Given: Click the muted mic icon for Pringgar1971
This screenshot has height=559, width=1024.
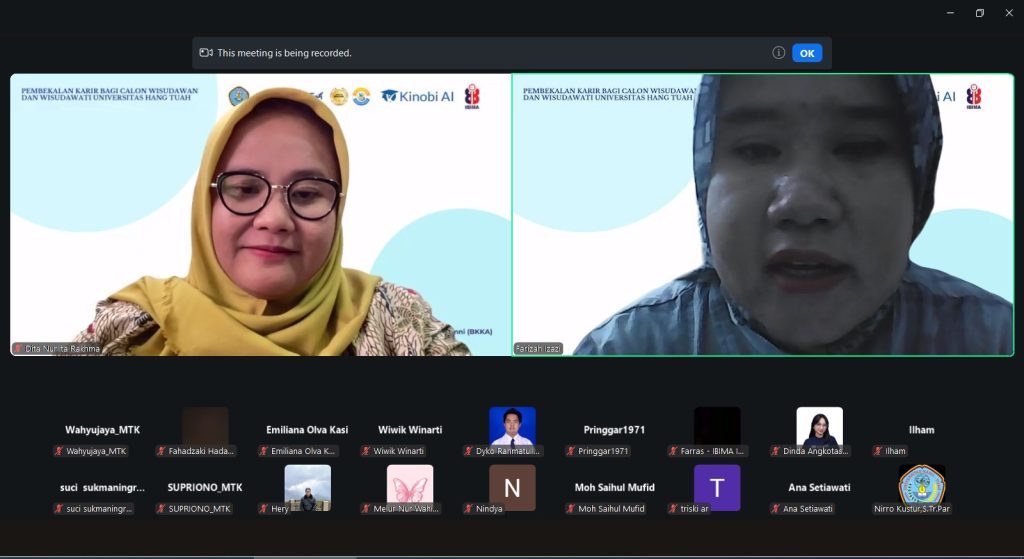Looking at the screenshot, I should point(571,451).
